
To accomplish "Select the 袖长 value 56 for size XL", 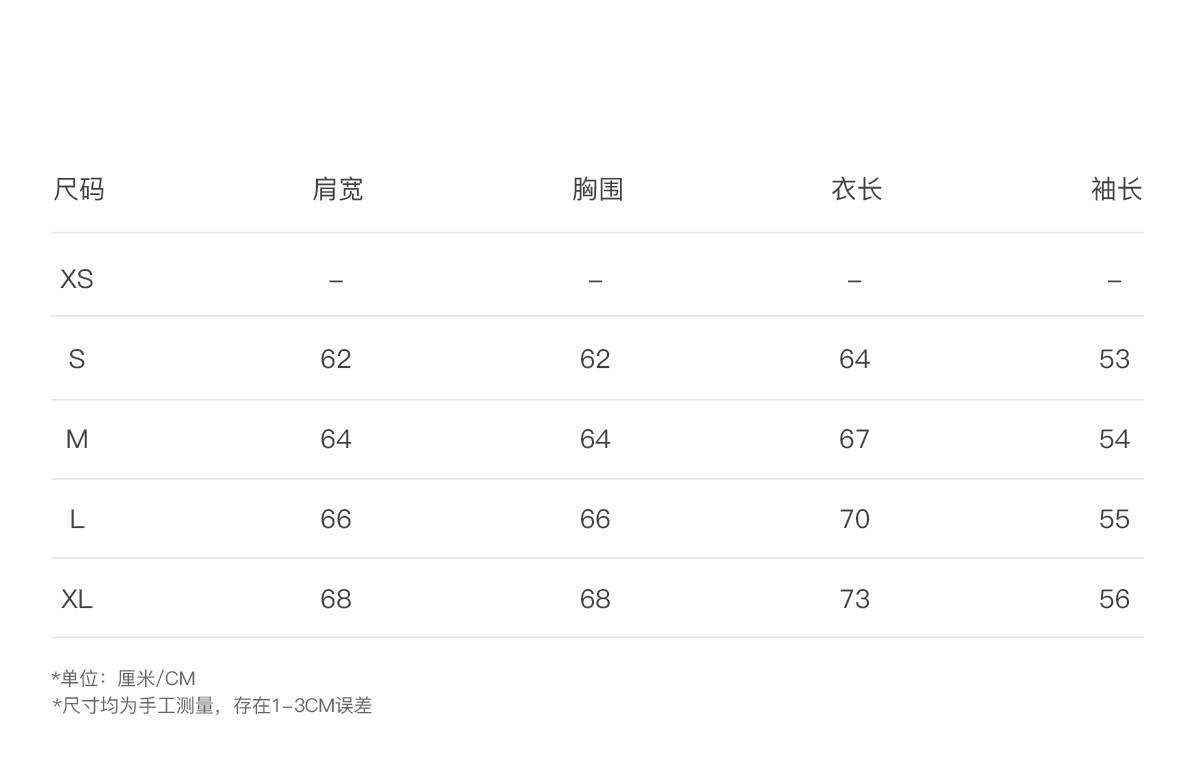I will coord(1114,599).
